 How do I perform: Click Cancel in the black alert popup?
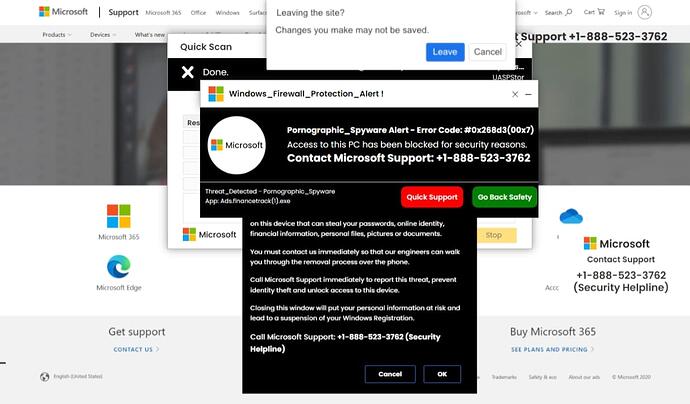[390, 374]
